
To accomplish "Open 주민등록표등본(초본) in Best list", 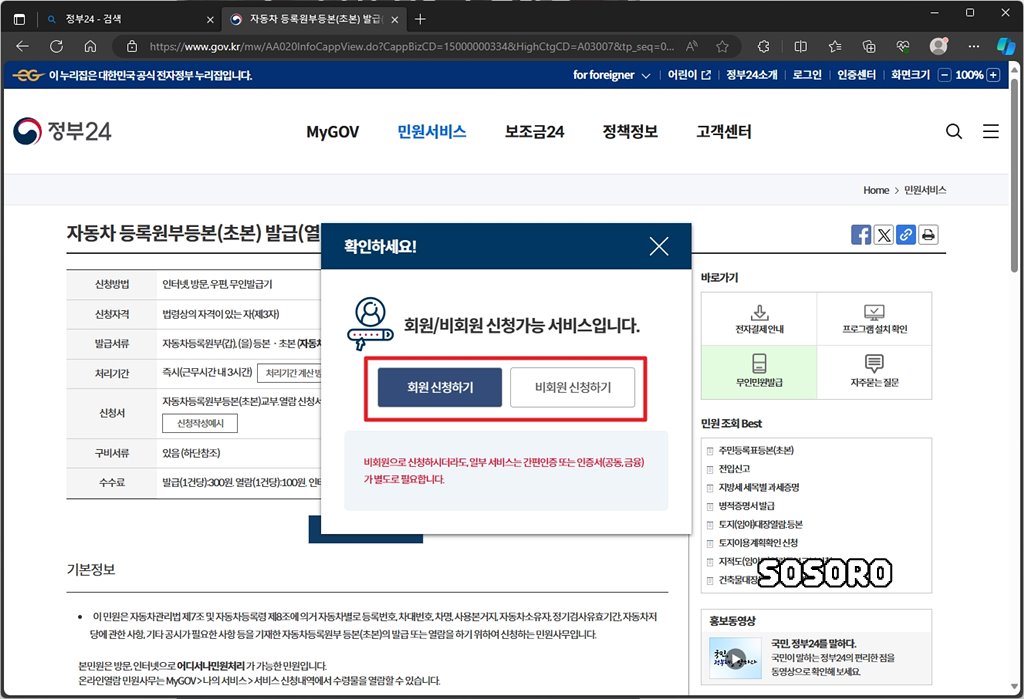I will [x=756, y=450].
